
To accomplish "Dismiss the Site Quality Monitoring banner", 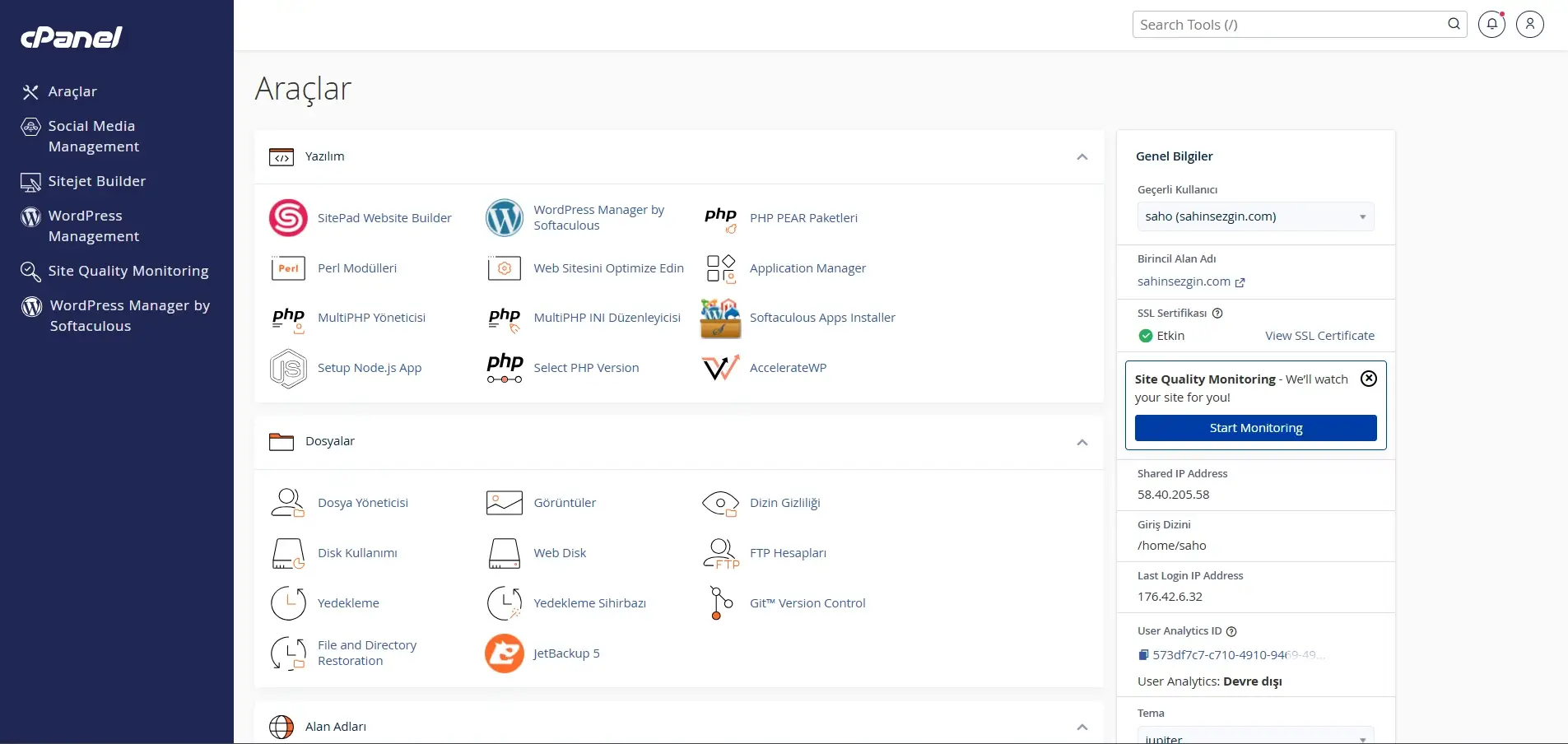I will [x=1369, y=379].
